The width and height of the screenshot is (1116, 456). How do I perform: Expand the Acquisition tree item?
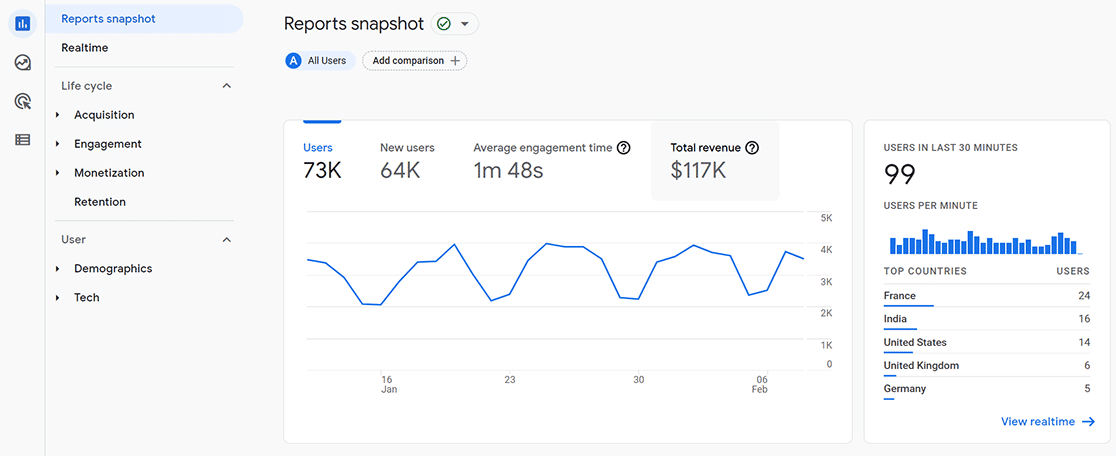click(58, 115)
